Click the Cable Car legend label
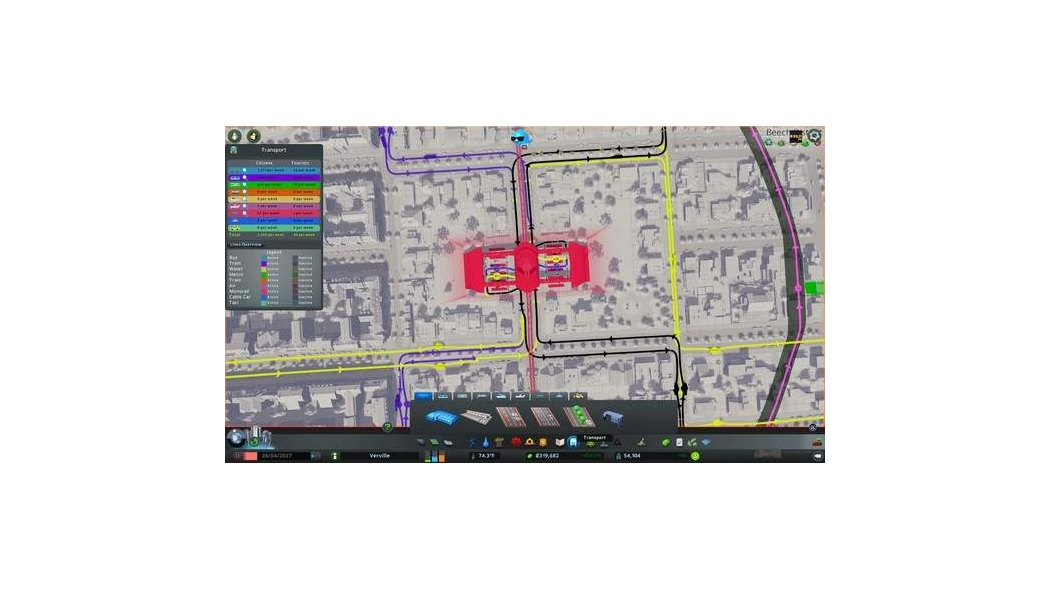 [240, 297]
